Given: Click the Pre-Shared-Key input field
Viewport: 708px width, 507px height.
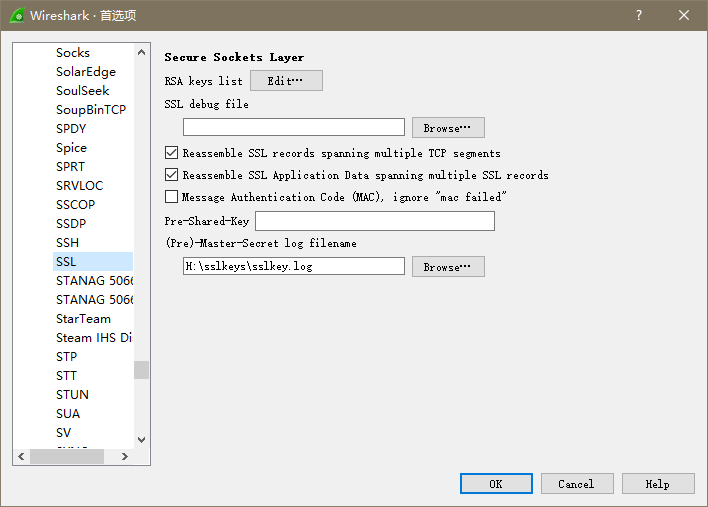Looking at the screenshot, I should (x=374, y=221).
